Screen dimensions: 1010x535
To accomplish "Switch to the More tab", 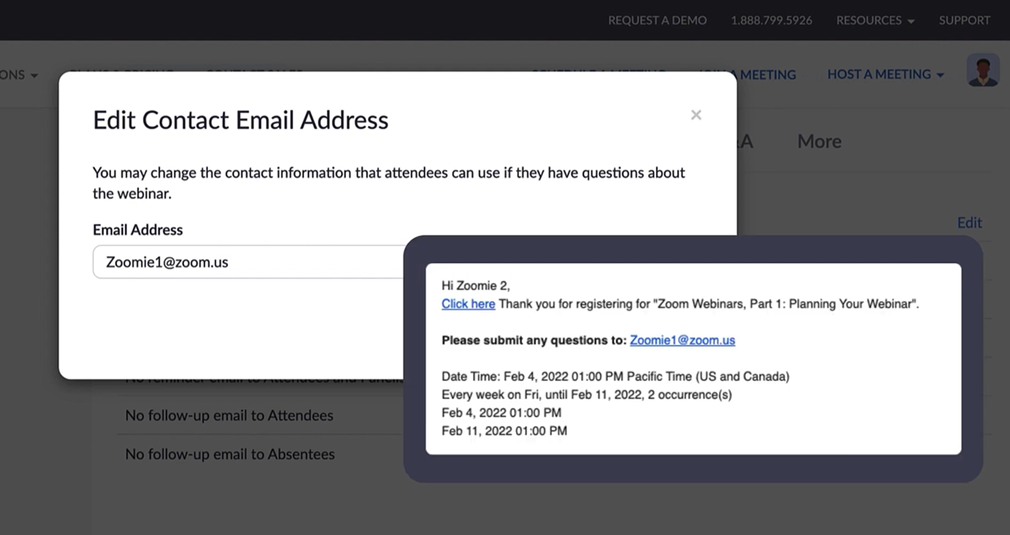I will tap(819, 142).
